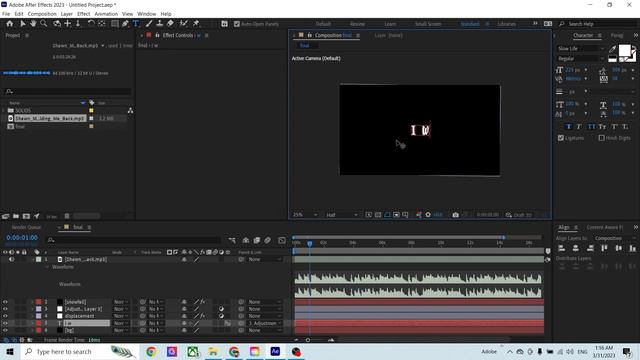Switch to the Learn workspace

390,24
